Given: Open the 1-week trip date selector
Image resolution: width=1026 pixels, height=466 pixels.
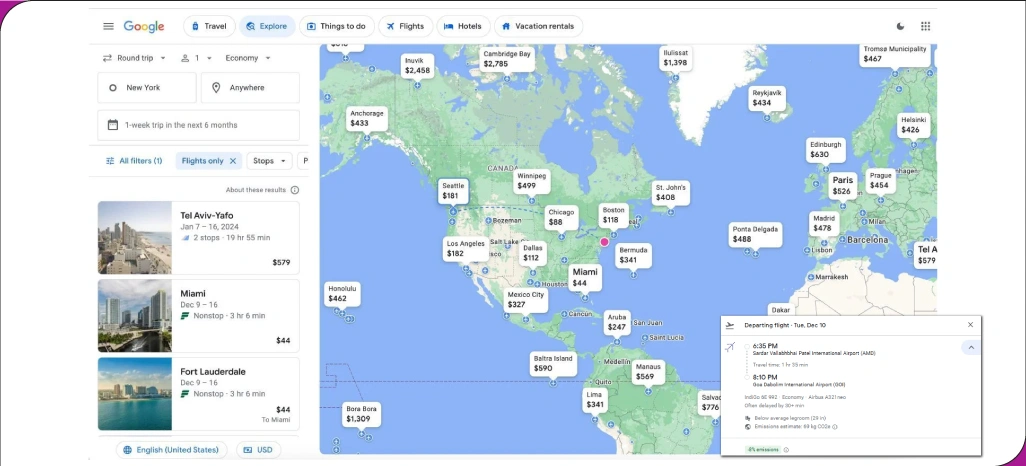Looking at the screenshot, I should coord(198,125).
